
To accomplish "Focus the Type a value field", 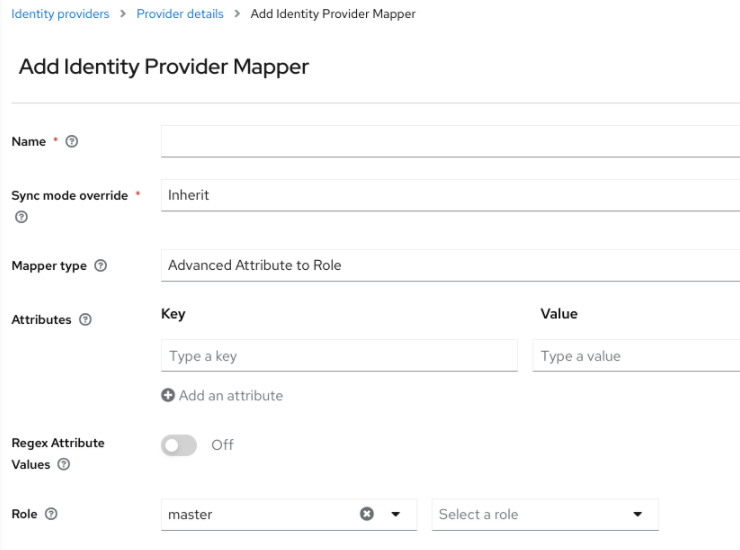I will (x=636, y=356).
